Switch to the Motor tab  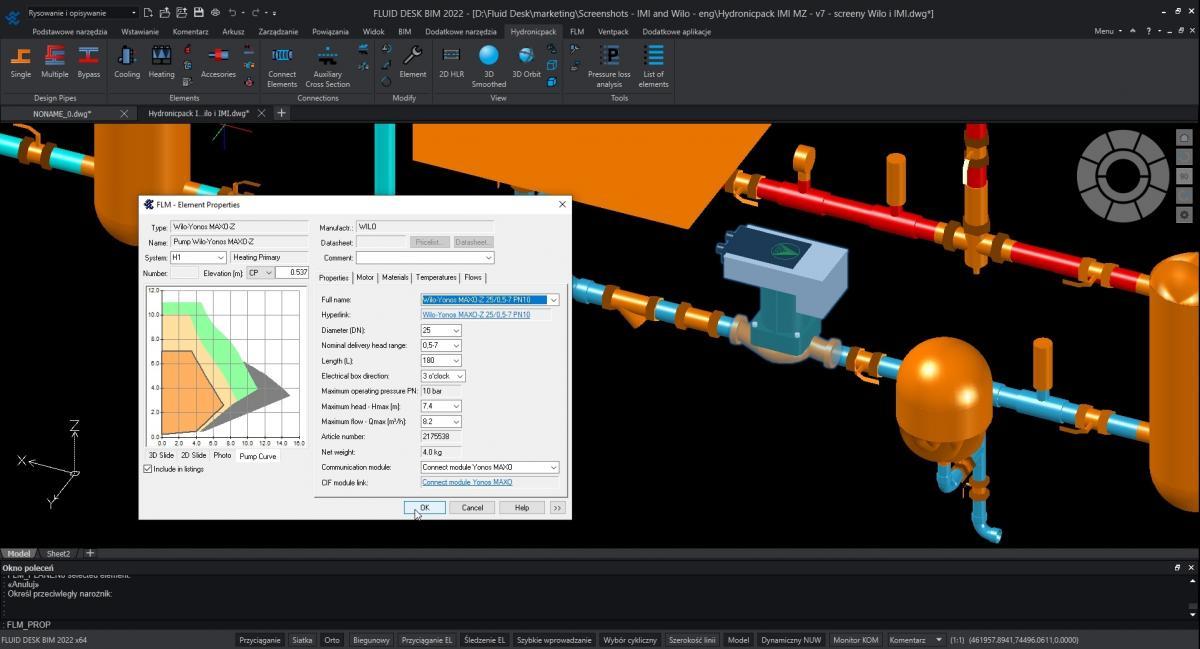click(x=365, y=278)
